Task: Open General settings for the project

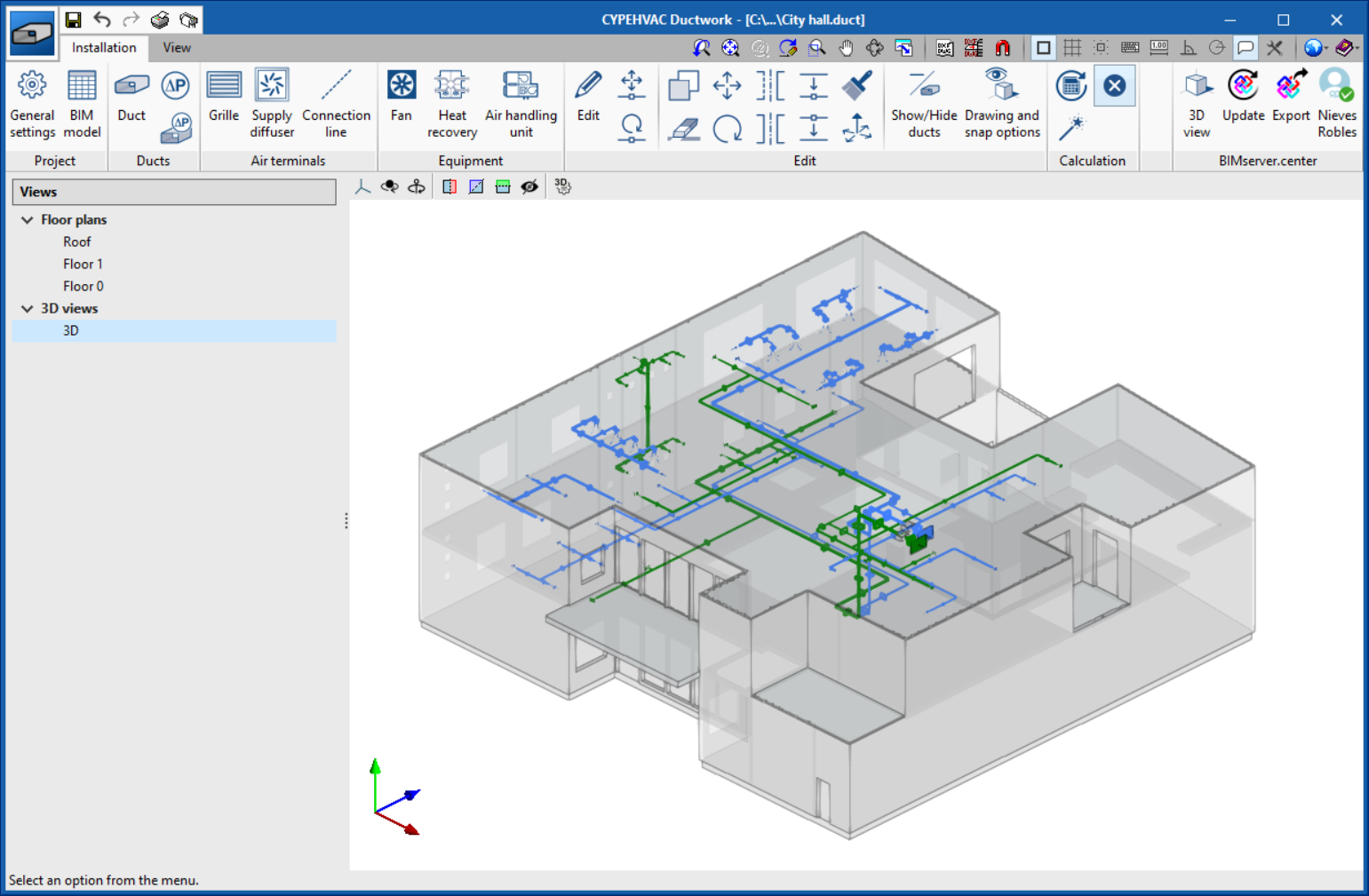Action: (32, 102)
